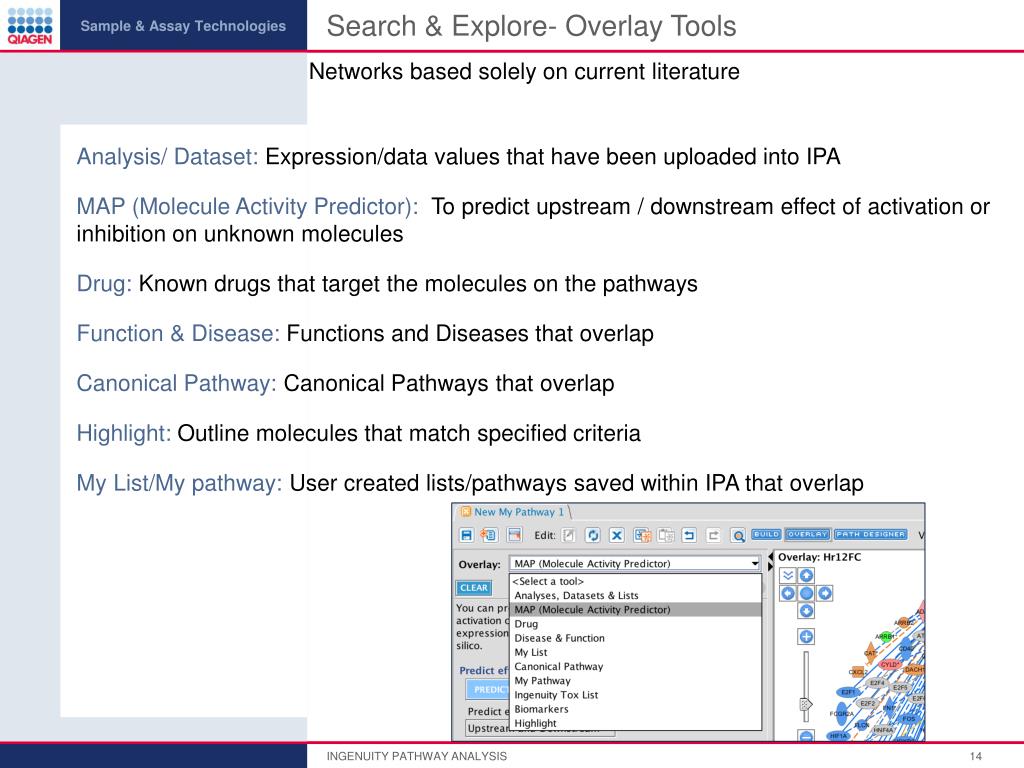Viewport: 1024px width, 768px height.
Task: Expand the side panel with black arrows
Action: click(770, 561)
